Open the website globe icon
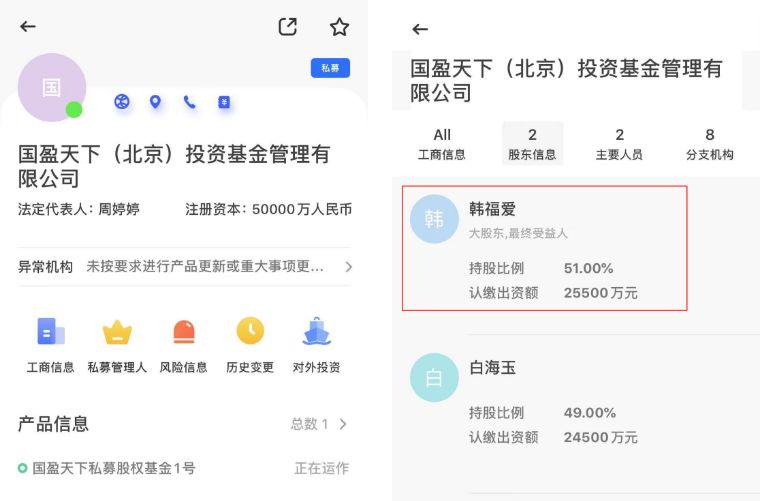Image resolution: width=760 pixels, height=501 pixels. 122,102
